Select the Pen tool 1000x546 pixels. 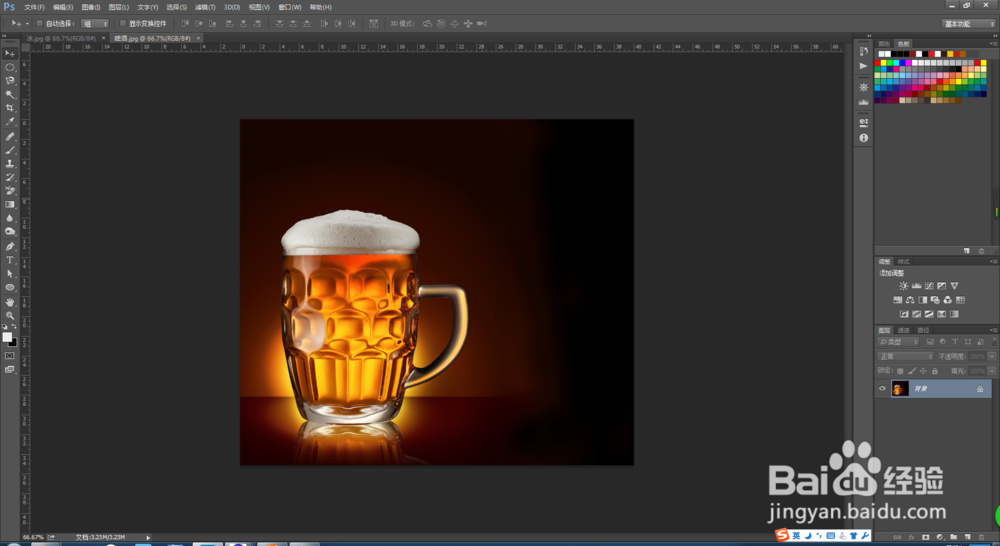(x=10, y=246)
